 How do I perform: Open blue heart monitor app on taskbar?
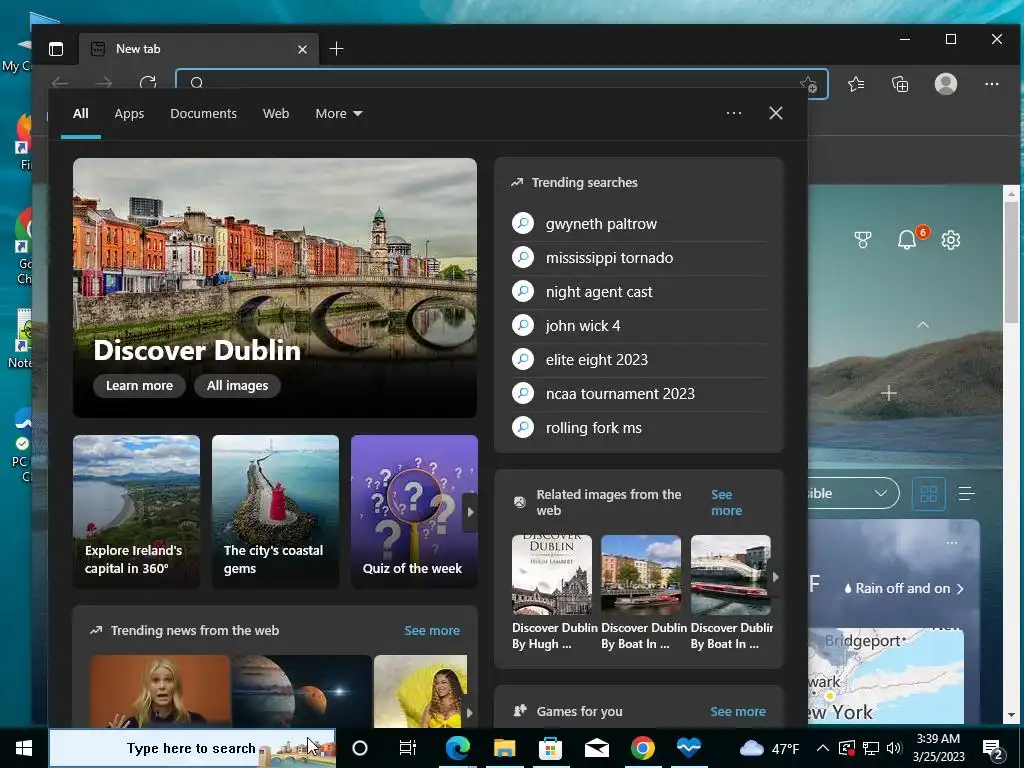point(689,748)
